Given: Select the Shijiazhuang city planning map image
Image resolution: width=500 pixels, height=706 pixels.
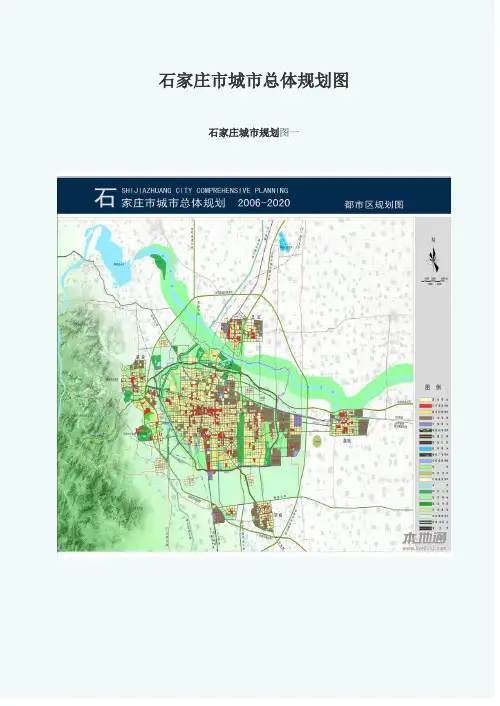Looking at the screenshot, I should 254,364.
